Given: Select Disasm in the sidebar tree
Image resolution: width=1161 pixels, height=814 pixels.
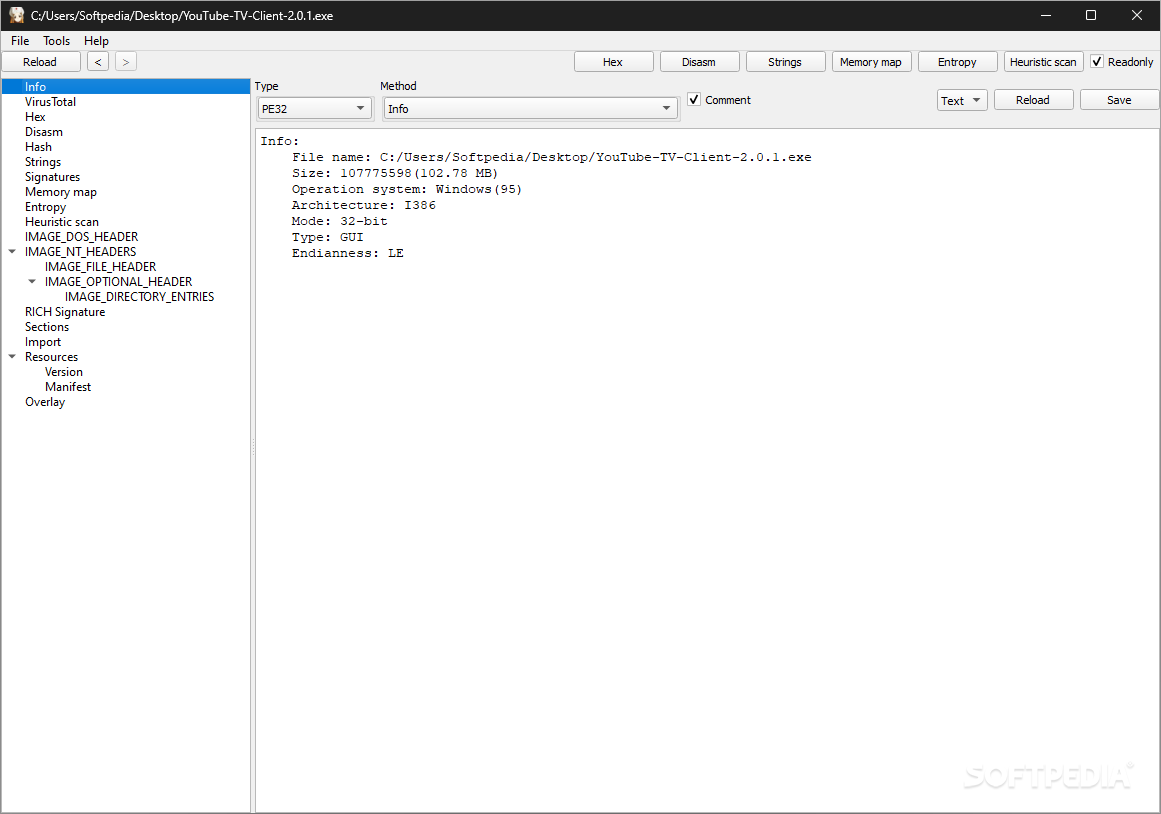Looking at the screenshot, I should tap(44, 132).
